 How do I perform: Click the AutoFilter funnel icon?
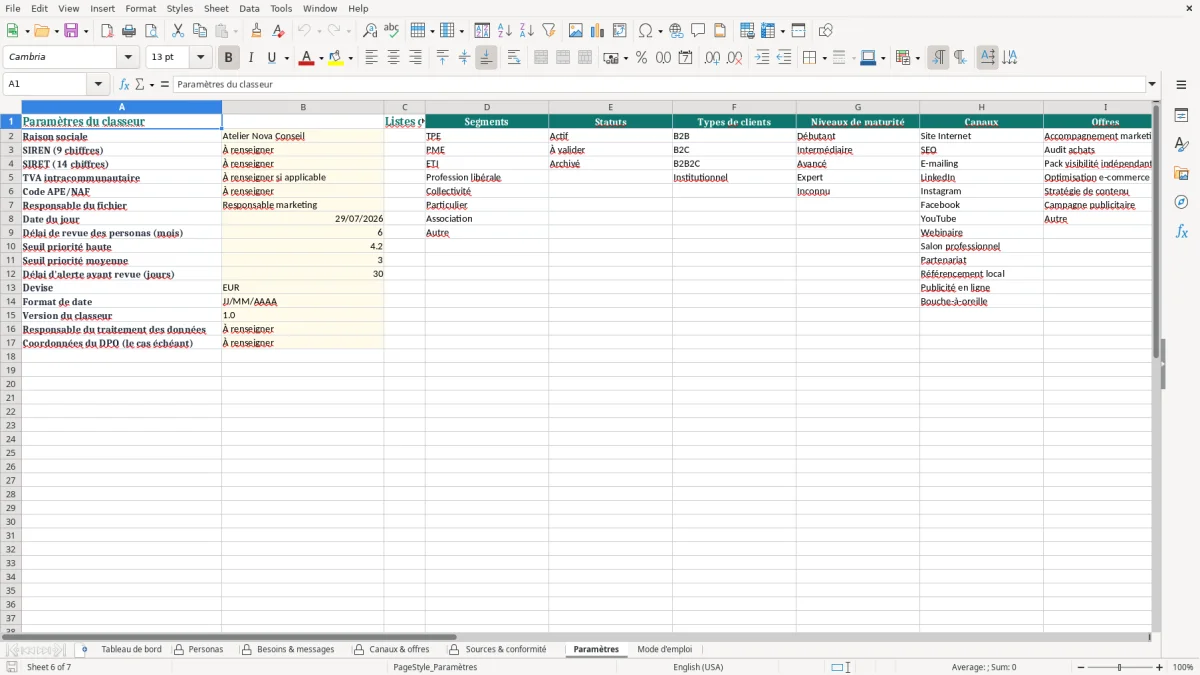[x=549, y=31]
